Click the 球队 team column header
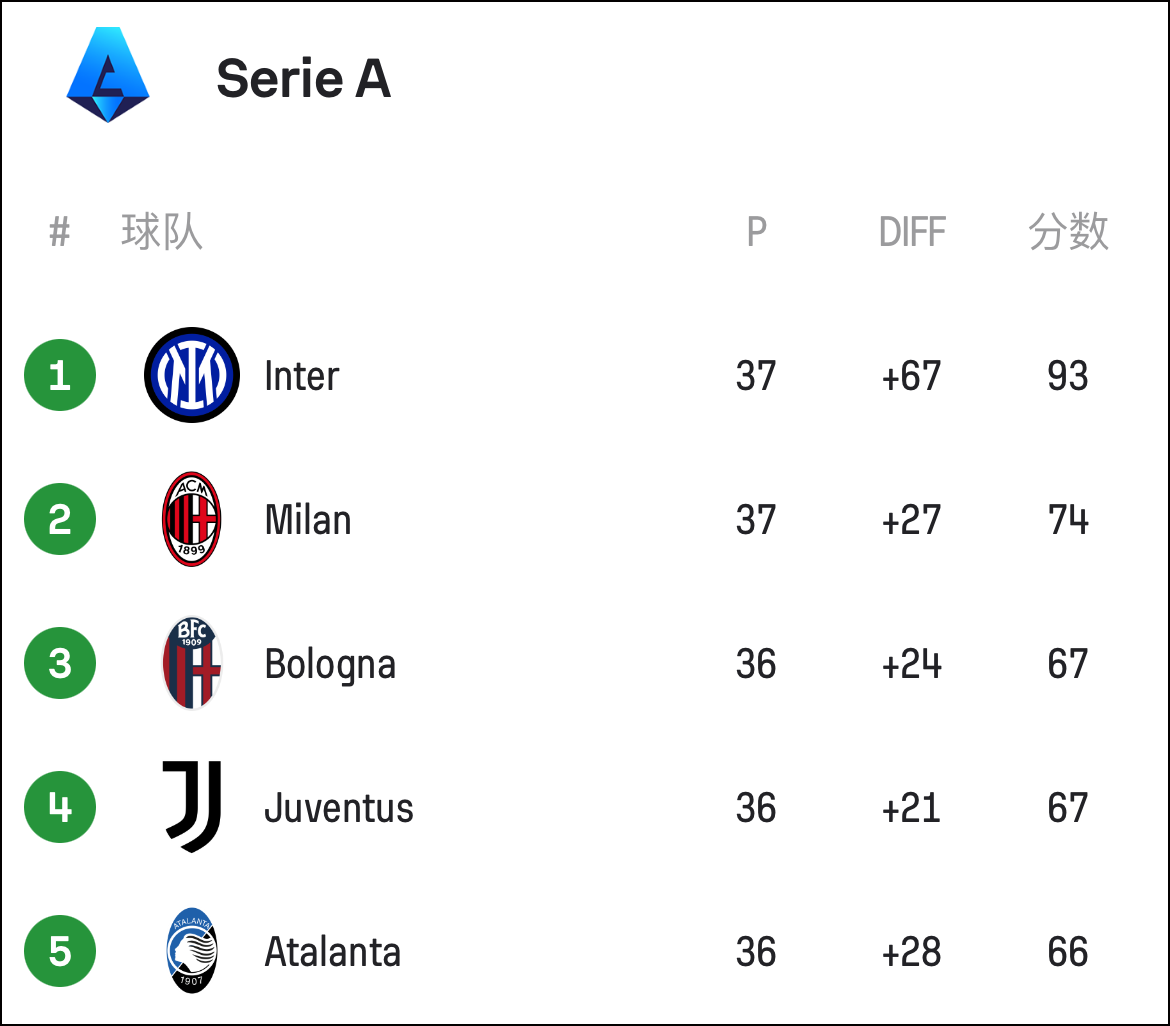 161,231
